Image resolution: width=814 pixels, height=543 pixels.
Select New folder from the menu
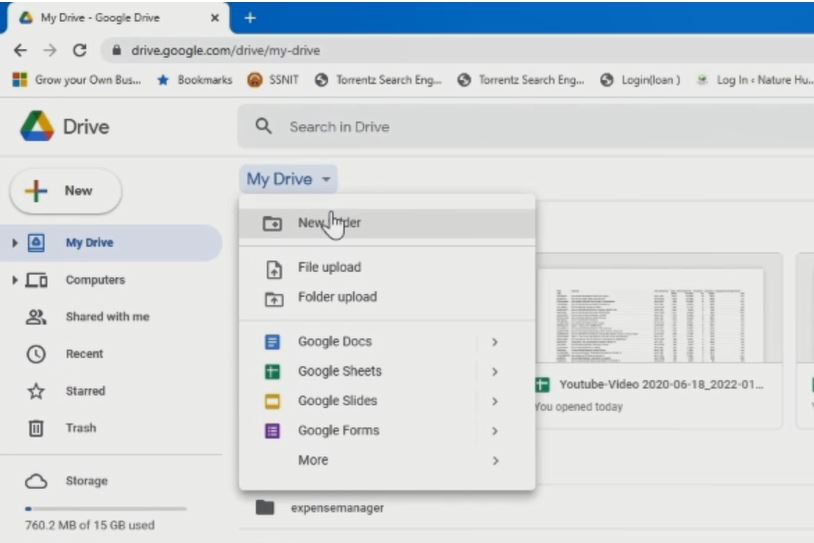pos(329,223)
